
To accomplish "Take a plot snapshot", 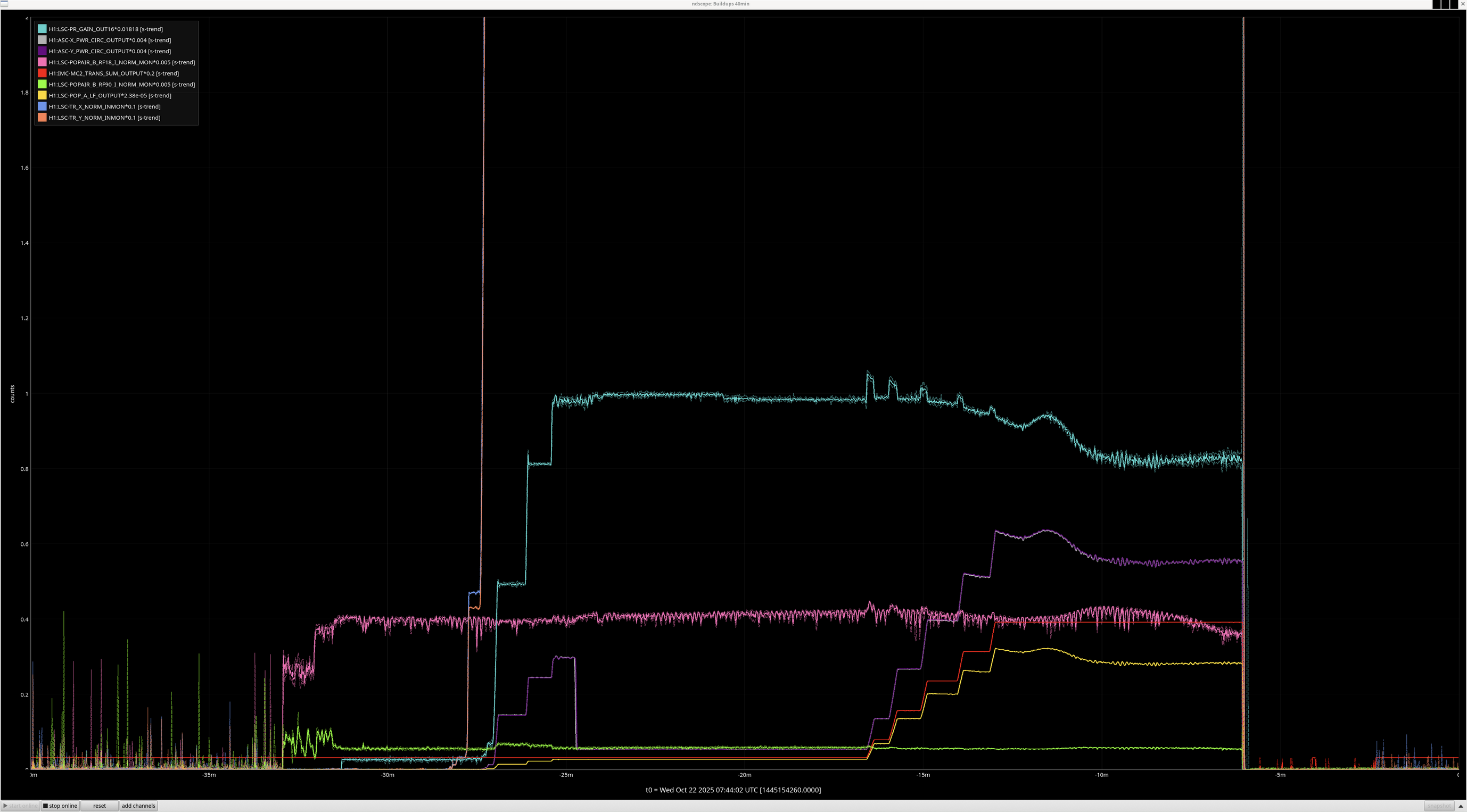I will pyautogui.click(x=1439, y=806).
